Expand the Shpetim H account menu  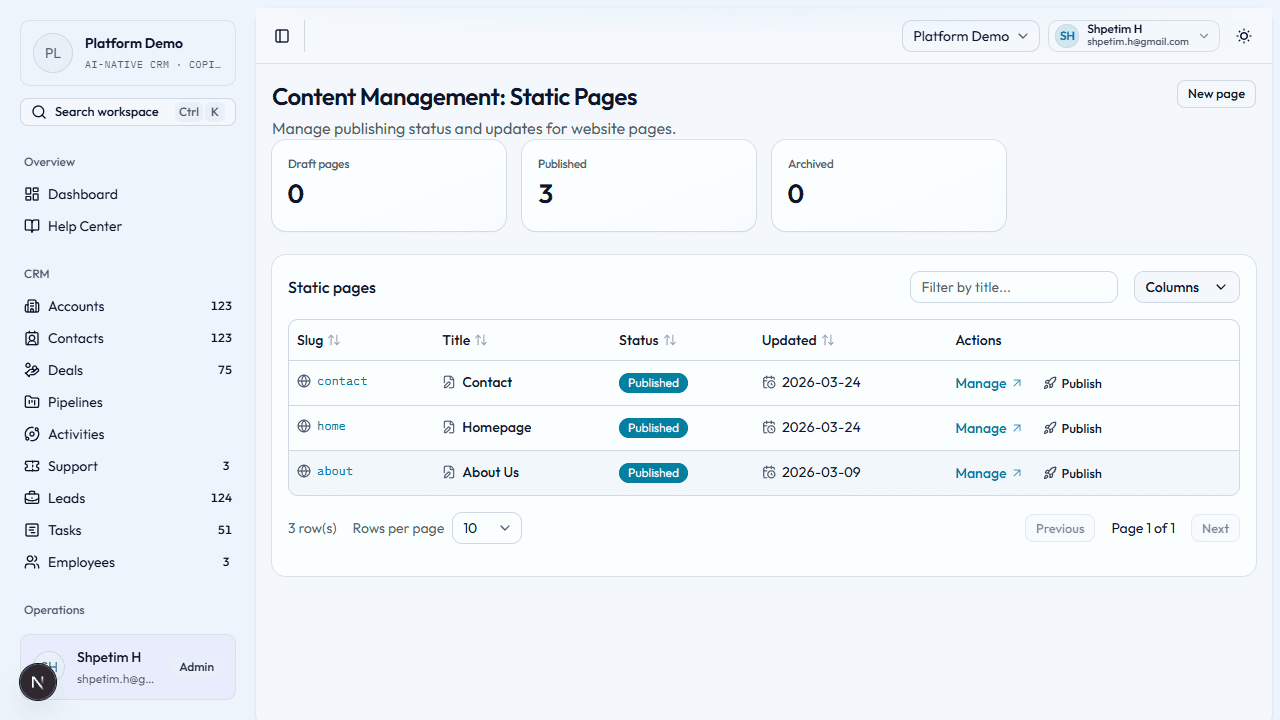[x=1133, y=35]
